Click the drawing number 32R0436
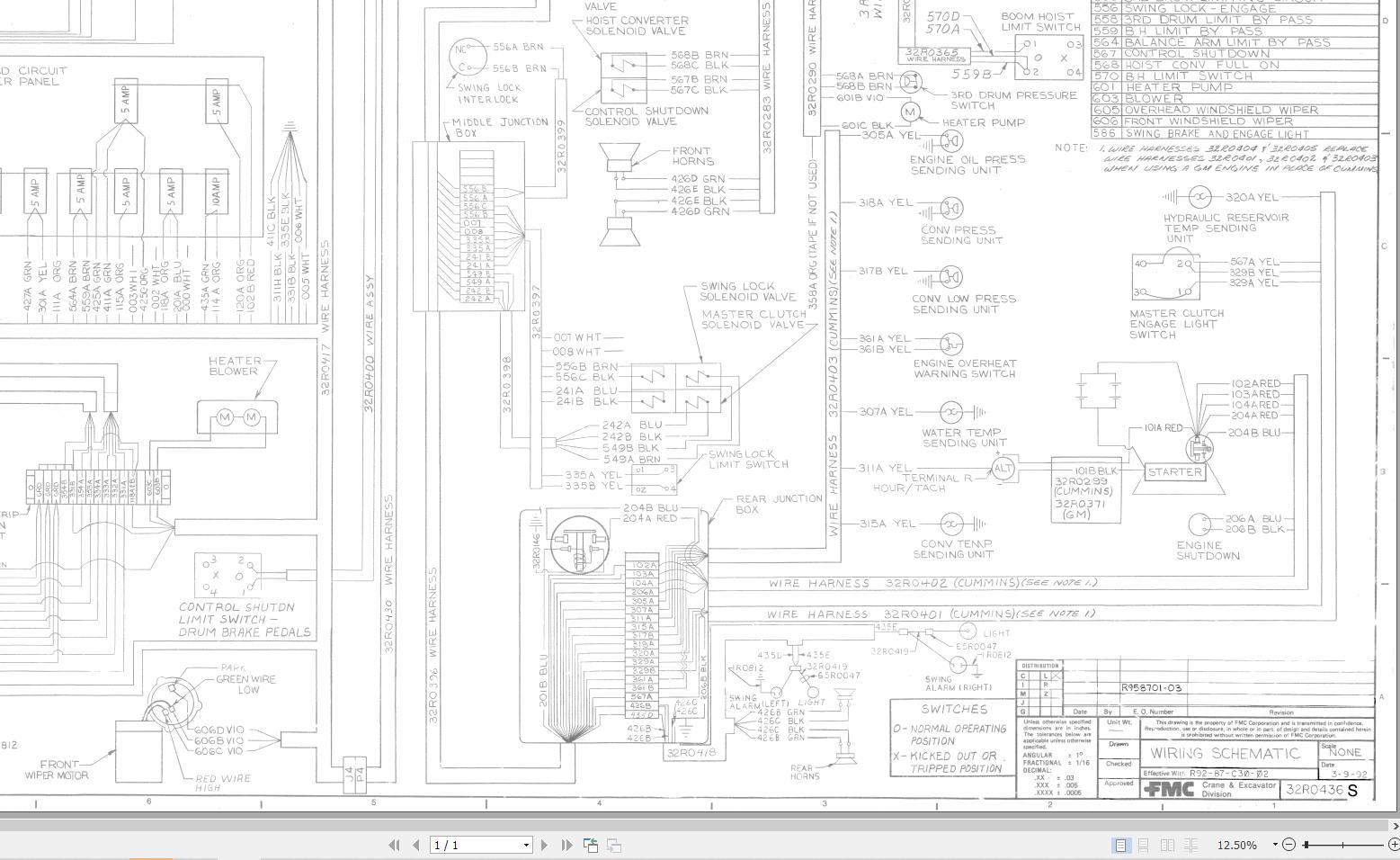The image size is (1400, 860). coord(1315,790)
